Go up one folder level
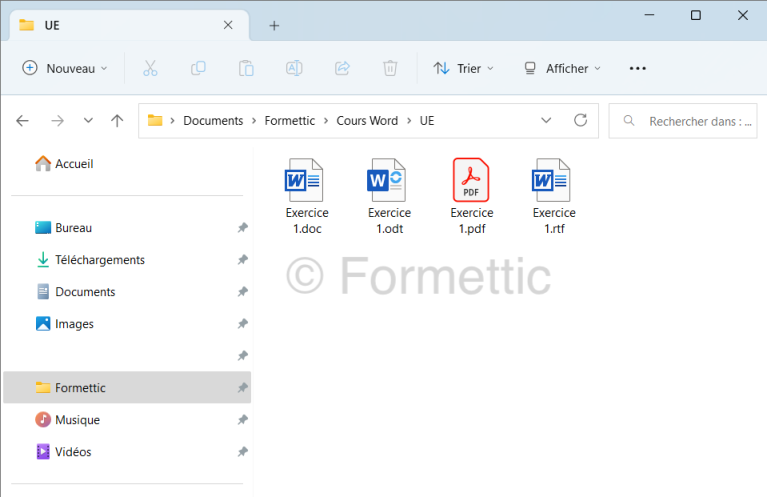Viewport: 767px width, 497px height. point(117,120)
